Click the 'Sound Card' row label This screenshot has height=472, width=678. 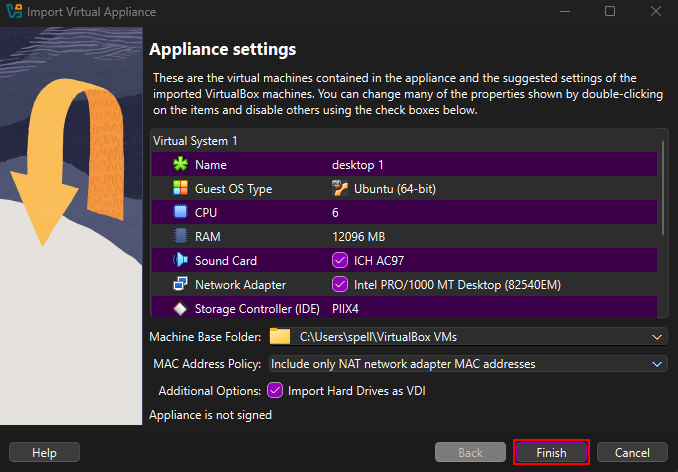[x=226, y=261]
